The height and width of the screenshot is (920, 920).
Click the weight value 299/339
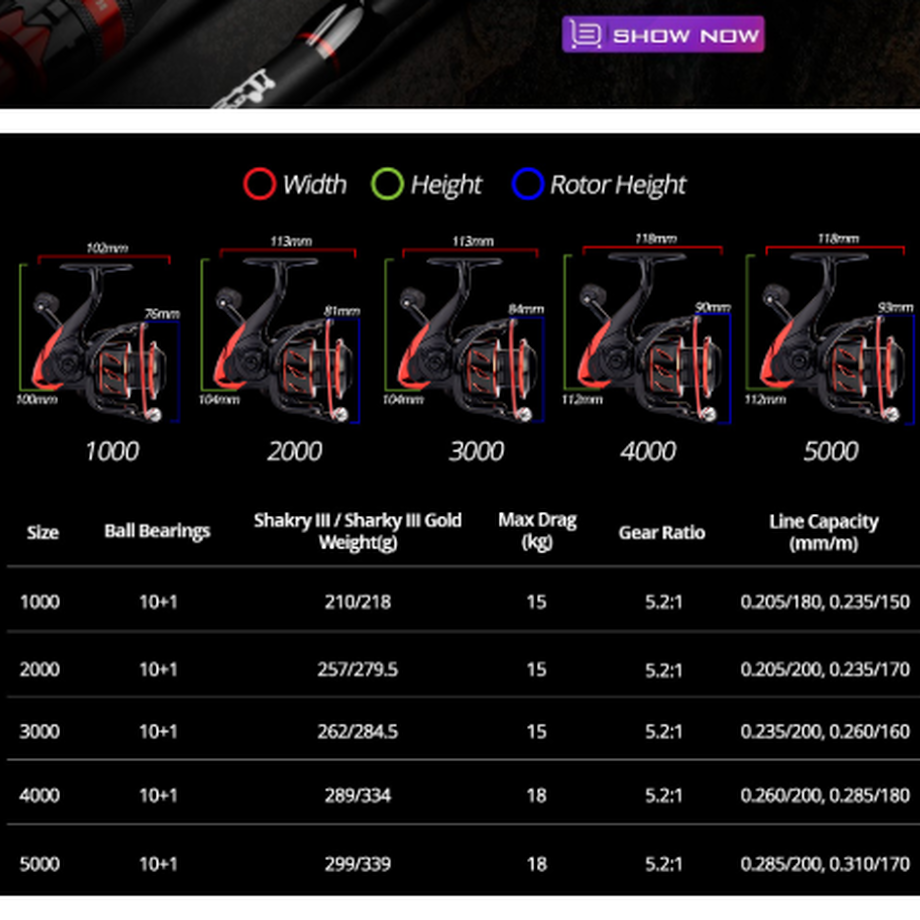[x=358, y=864]
